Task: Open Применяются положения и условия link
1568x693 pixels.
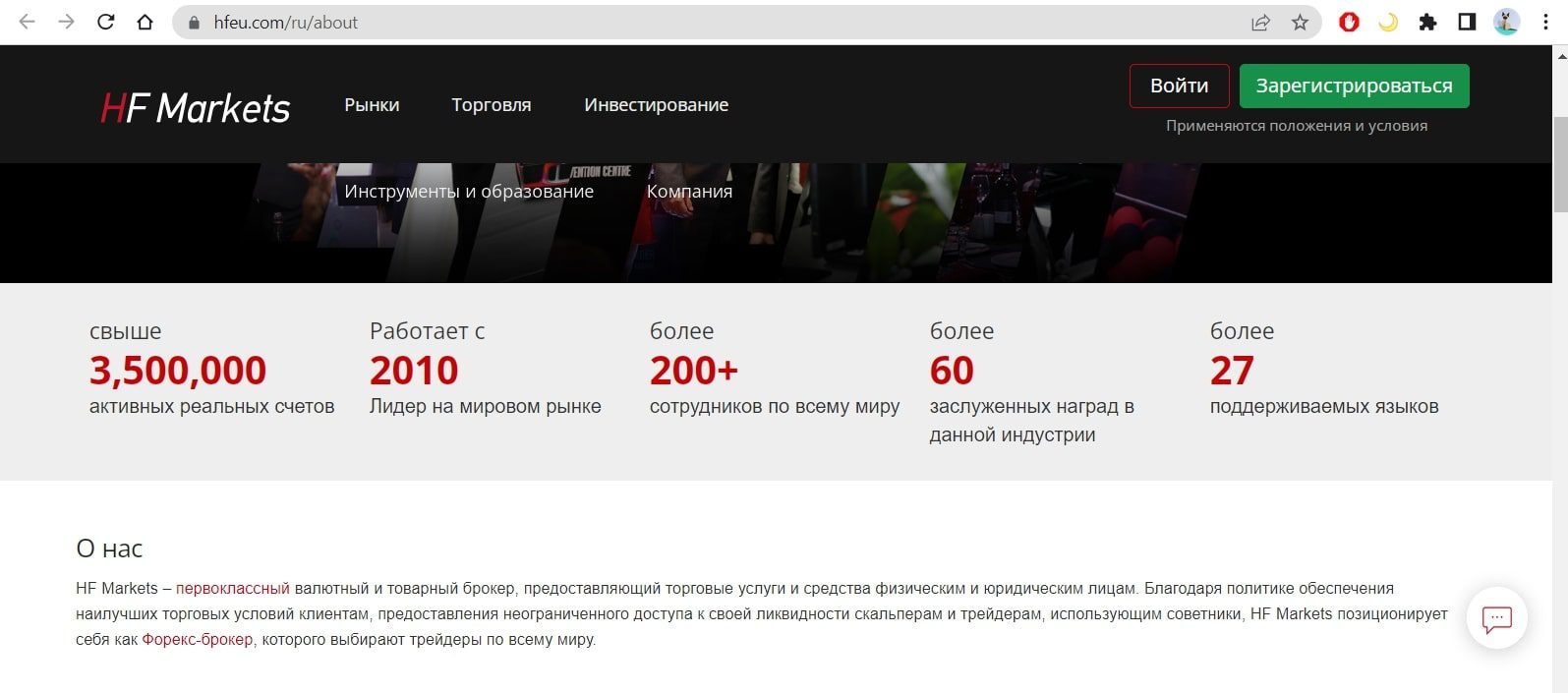Action: [1297, 126]
